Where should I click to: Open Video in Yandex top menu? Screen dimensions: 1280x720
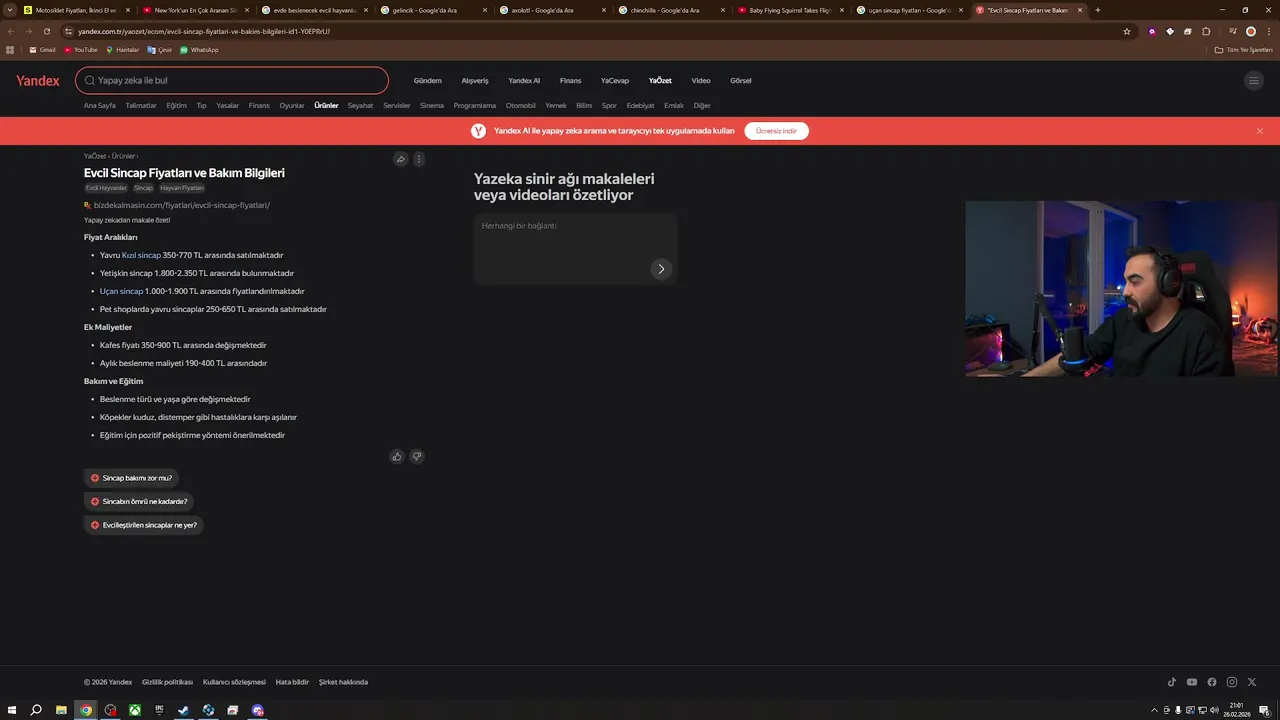(701, 81)
